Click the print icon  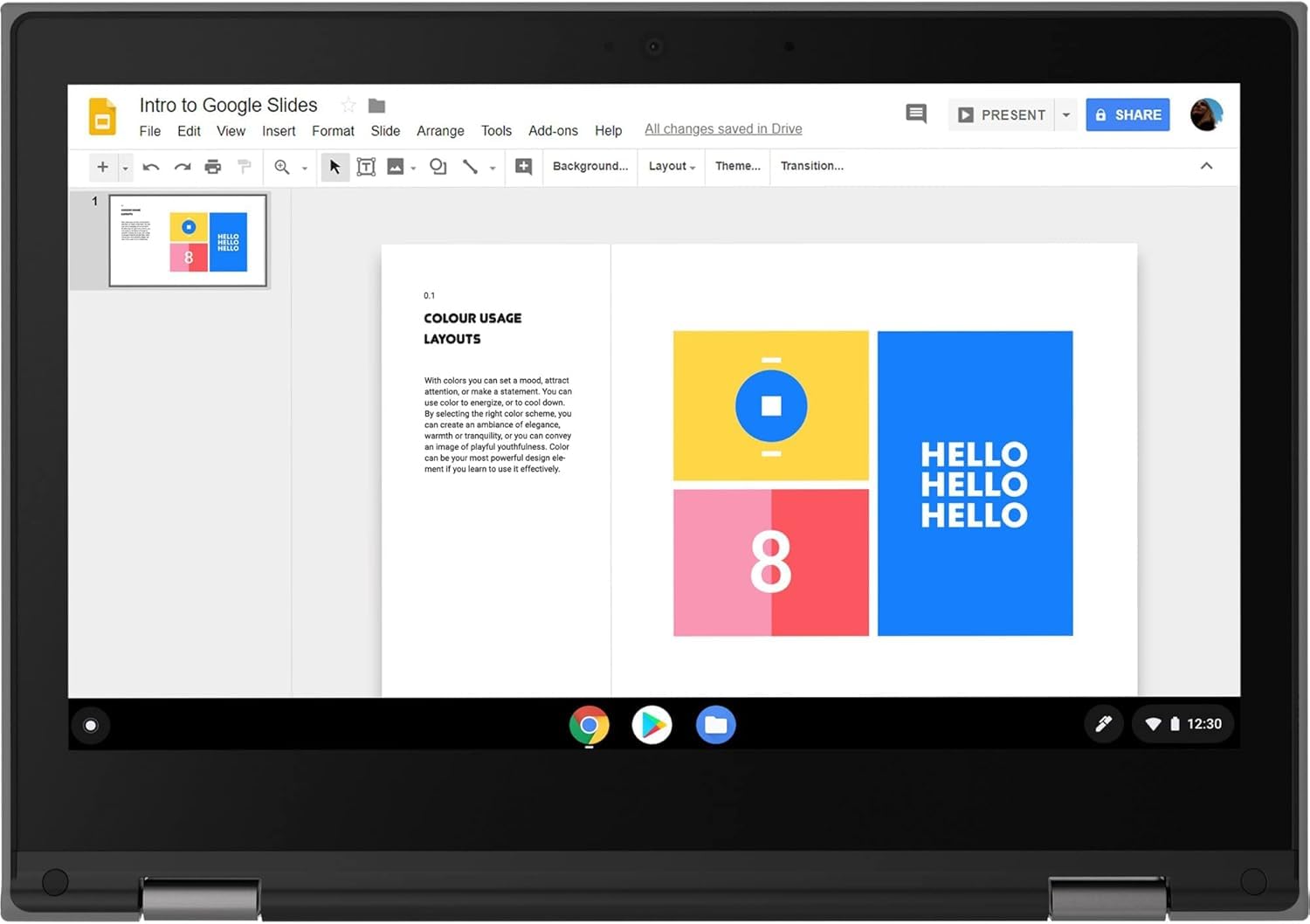[213, 167]
